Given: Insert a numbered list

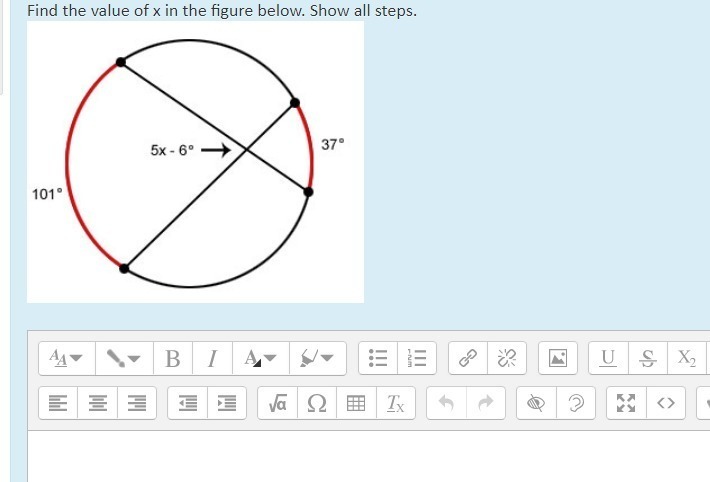Looking at the screenshot, I should coord(413,357).
